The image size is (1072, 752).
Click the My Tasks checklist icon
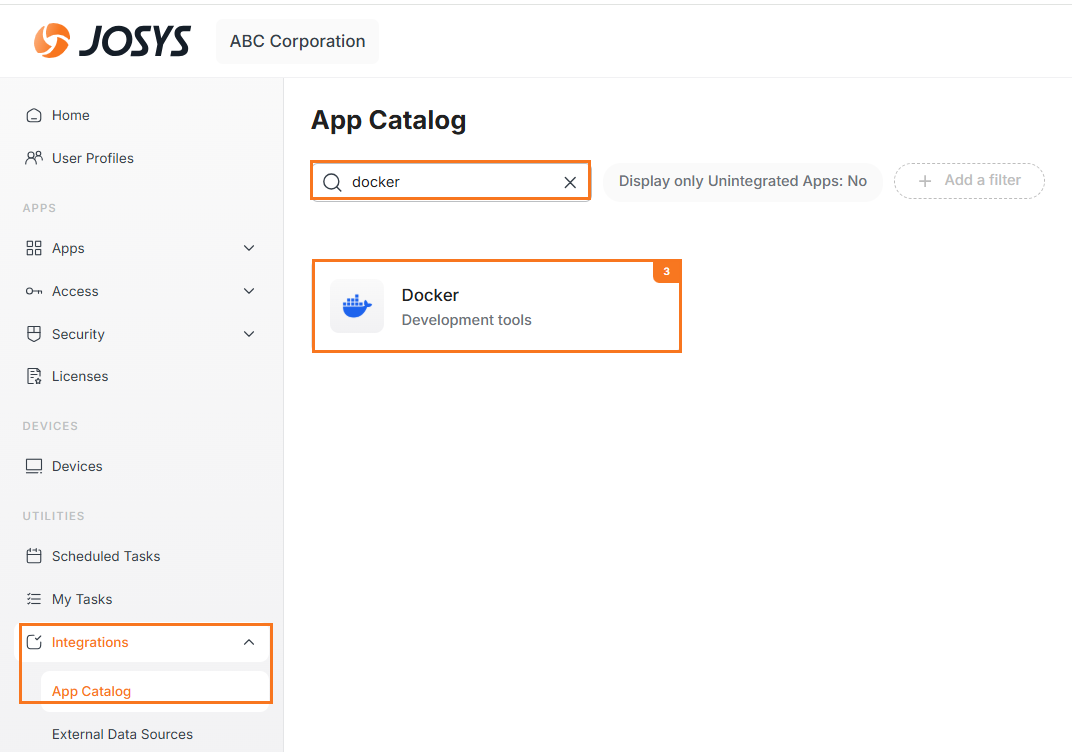point(34,599)
